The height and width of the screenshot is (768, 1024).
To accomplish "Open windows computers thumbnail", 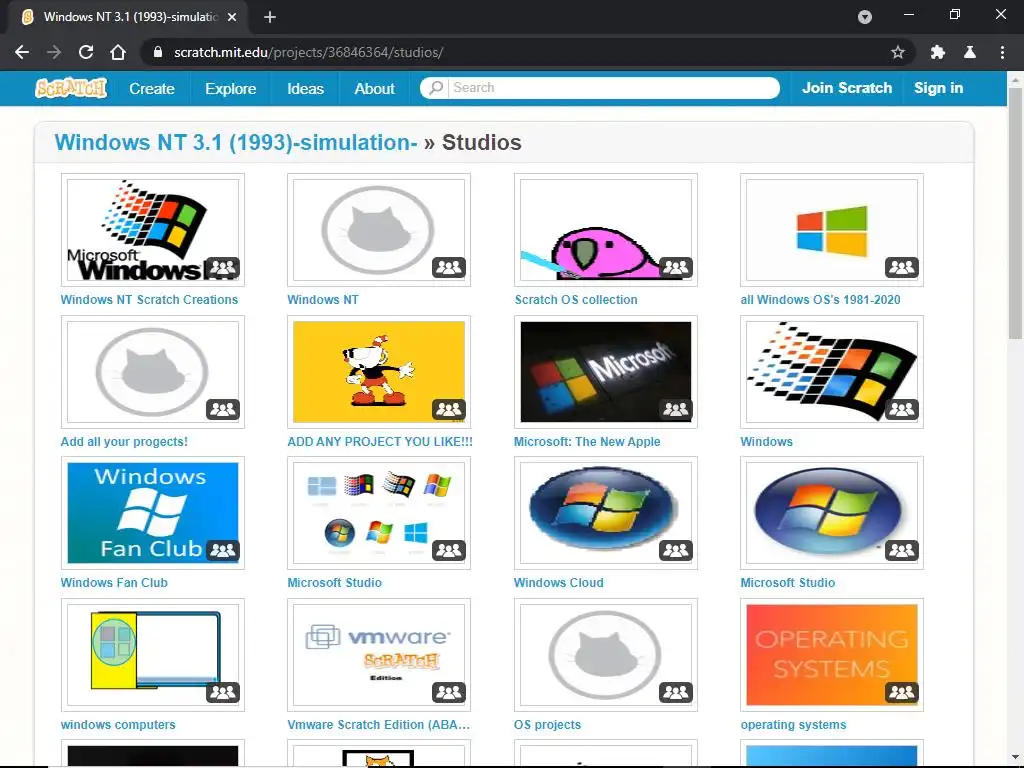I will (153, 654).
